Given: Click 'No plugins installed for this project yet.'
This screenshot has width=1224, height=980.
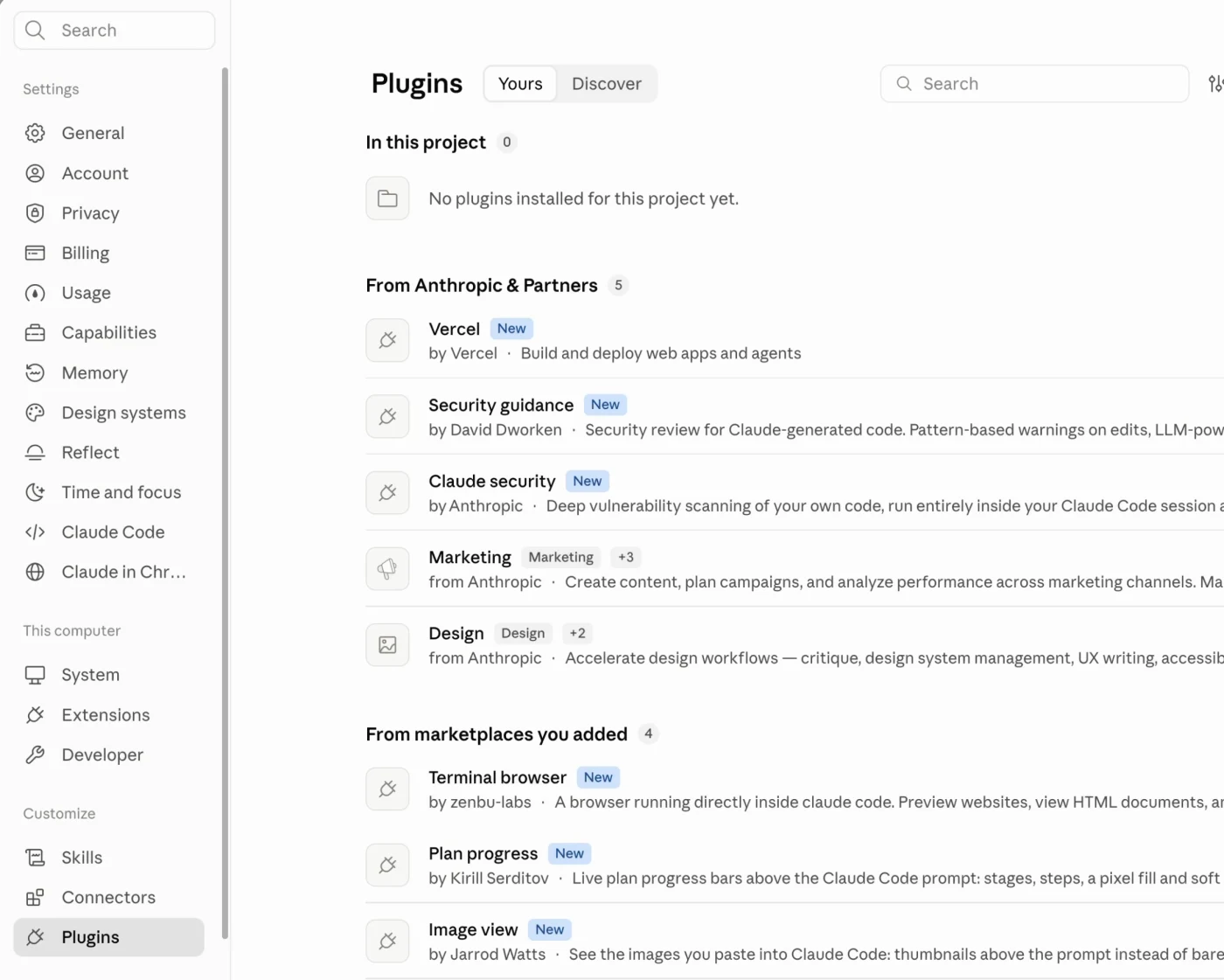Looking at the screenshot, I should (584, 198).
